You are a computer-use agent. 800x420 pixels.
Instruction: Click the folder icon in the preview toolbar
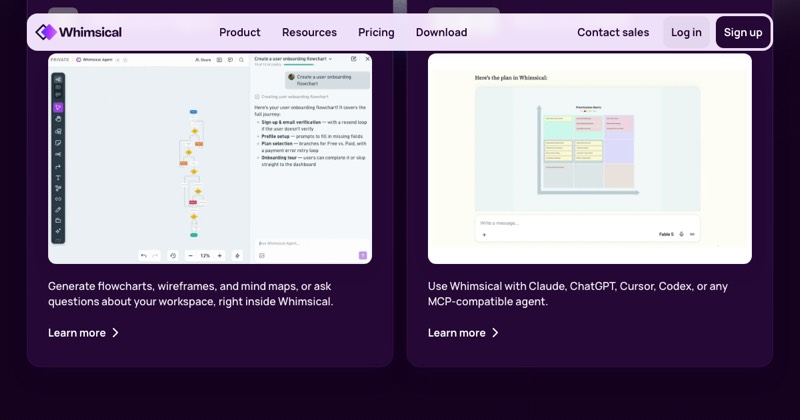point(58,220)
